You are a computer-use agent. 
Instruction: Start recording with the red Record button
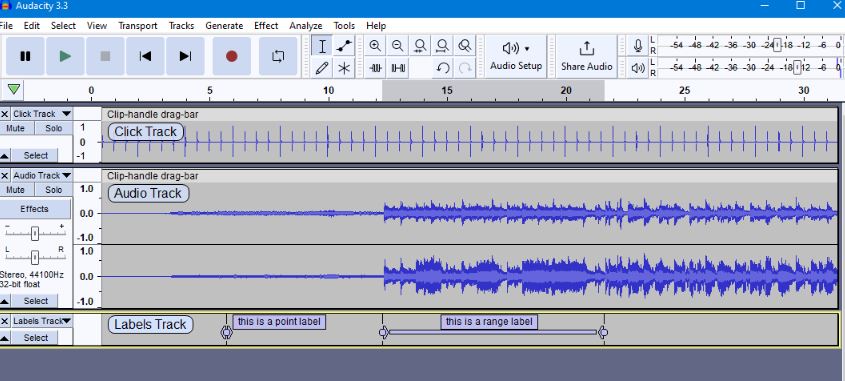pos(232,56)
